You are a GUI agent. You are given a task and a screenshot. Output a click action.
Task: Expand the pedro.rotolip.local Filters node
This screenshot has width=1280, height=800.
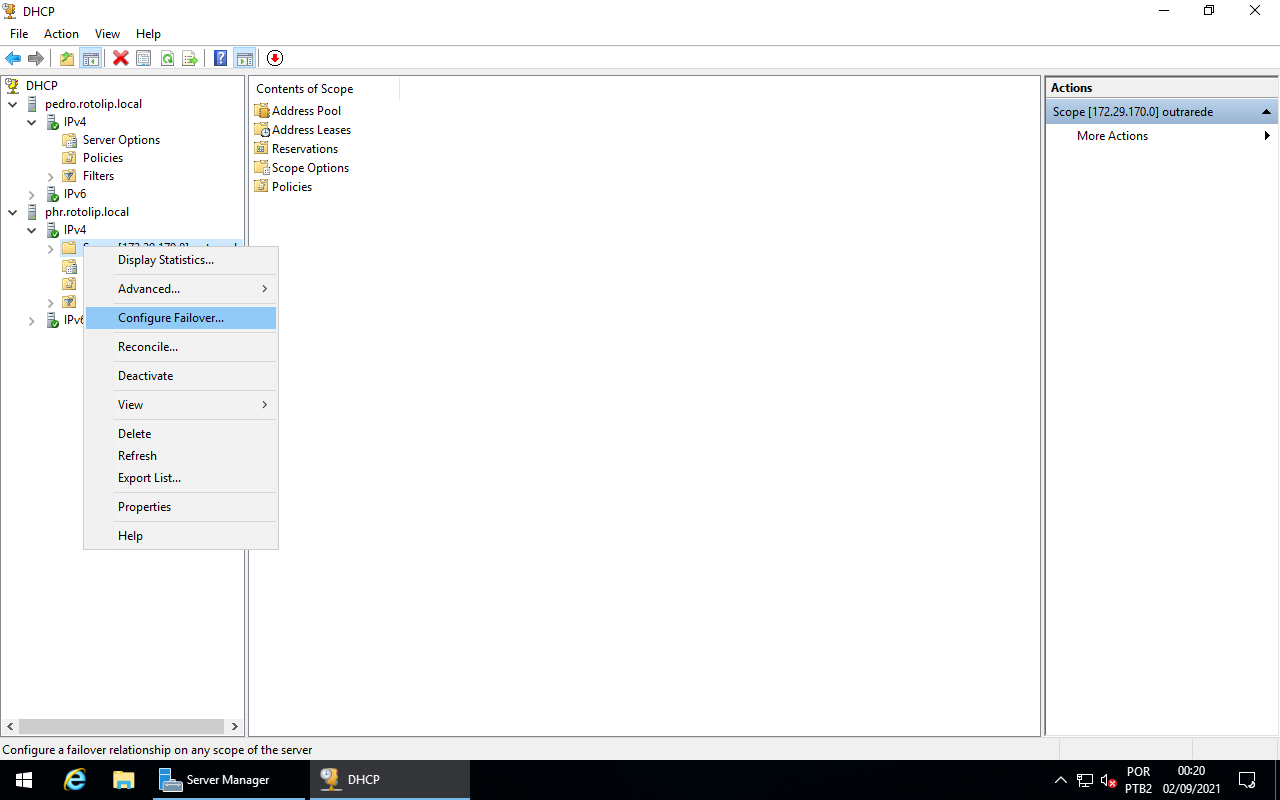tap(49, 175)
